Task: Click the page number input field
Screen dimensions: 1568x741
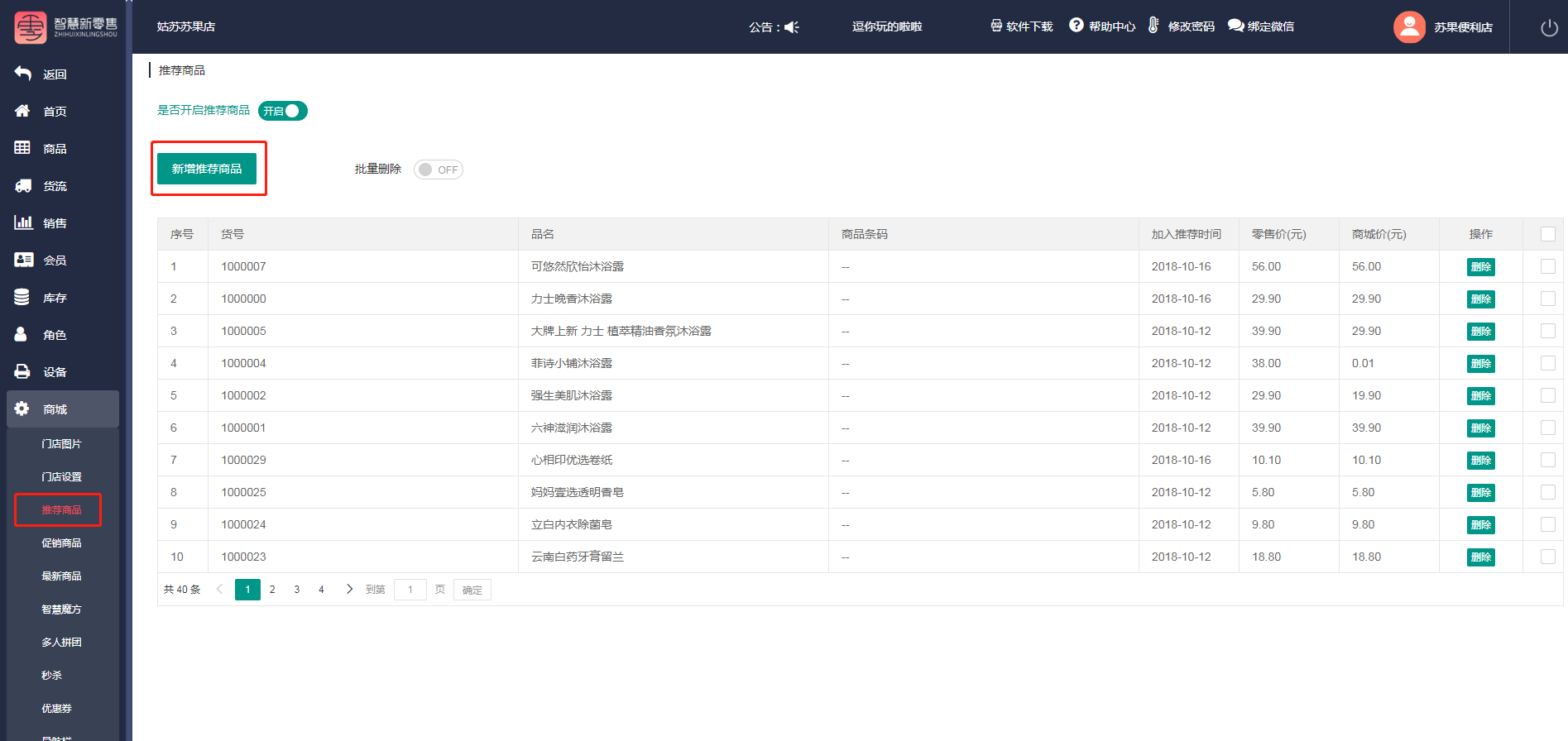Action: pyautogui.click(x=410, y=590)
